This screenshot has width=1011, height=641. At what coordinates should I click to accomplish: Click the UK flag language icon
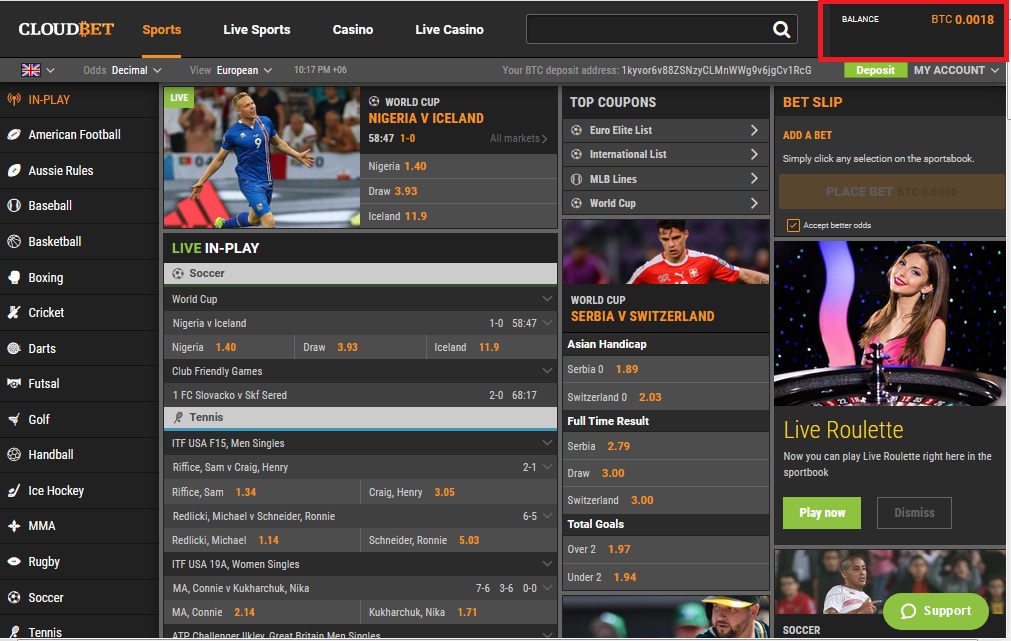click(31, 70)
